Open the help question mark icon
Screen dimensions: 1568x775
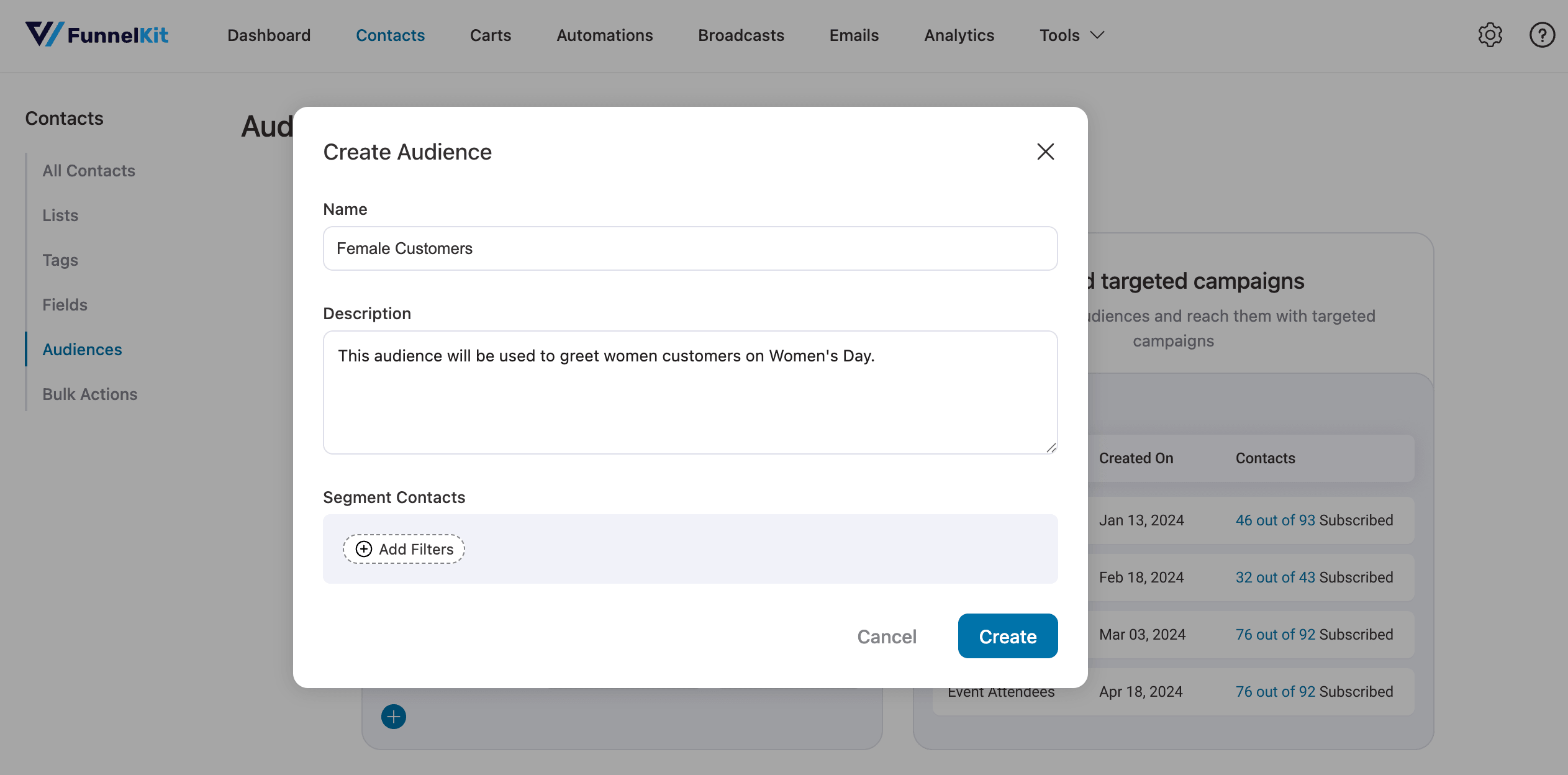click(x=1542, y=35)
